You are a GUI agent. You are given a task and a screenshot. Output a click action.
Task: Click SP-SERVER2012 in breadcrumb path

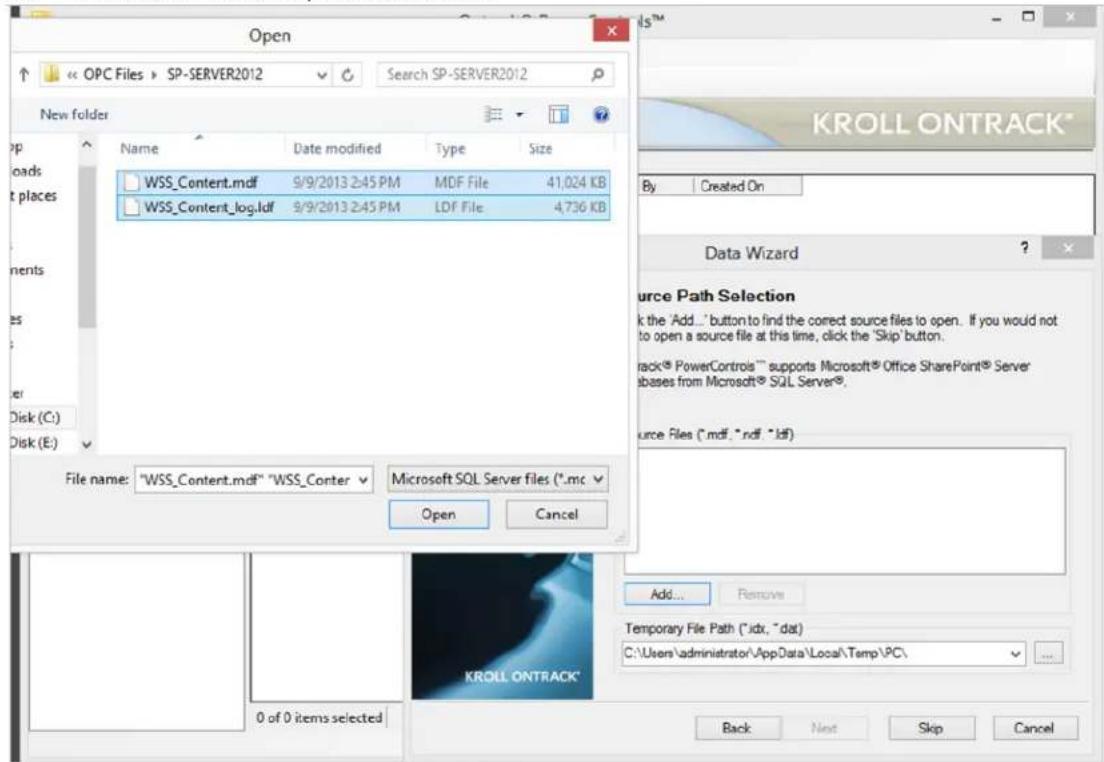click(215, 74)
